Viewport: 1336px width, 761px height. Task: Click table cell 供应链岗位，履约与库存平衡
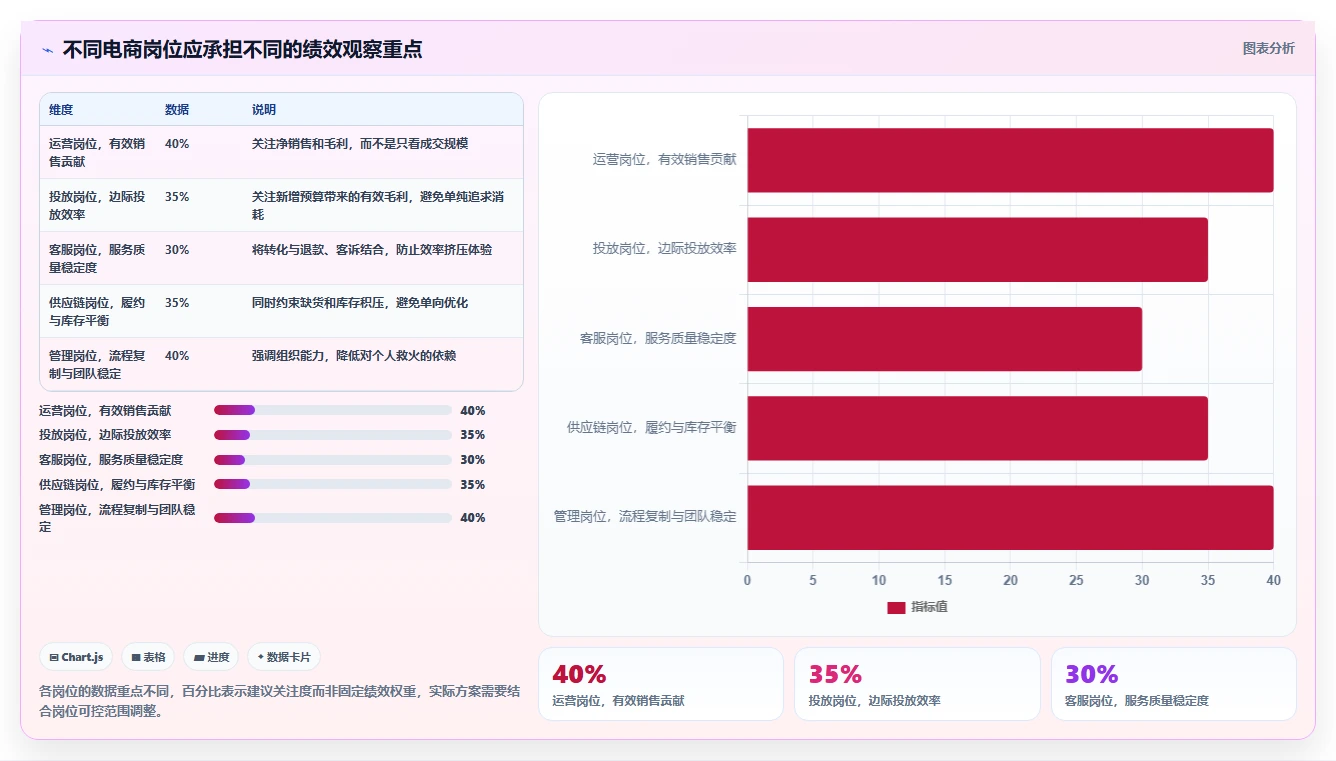point(97,311)
